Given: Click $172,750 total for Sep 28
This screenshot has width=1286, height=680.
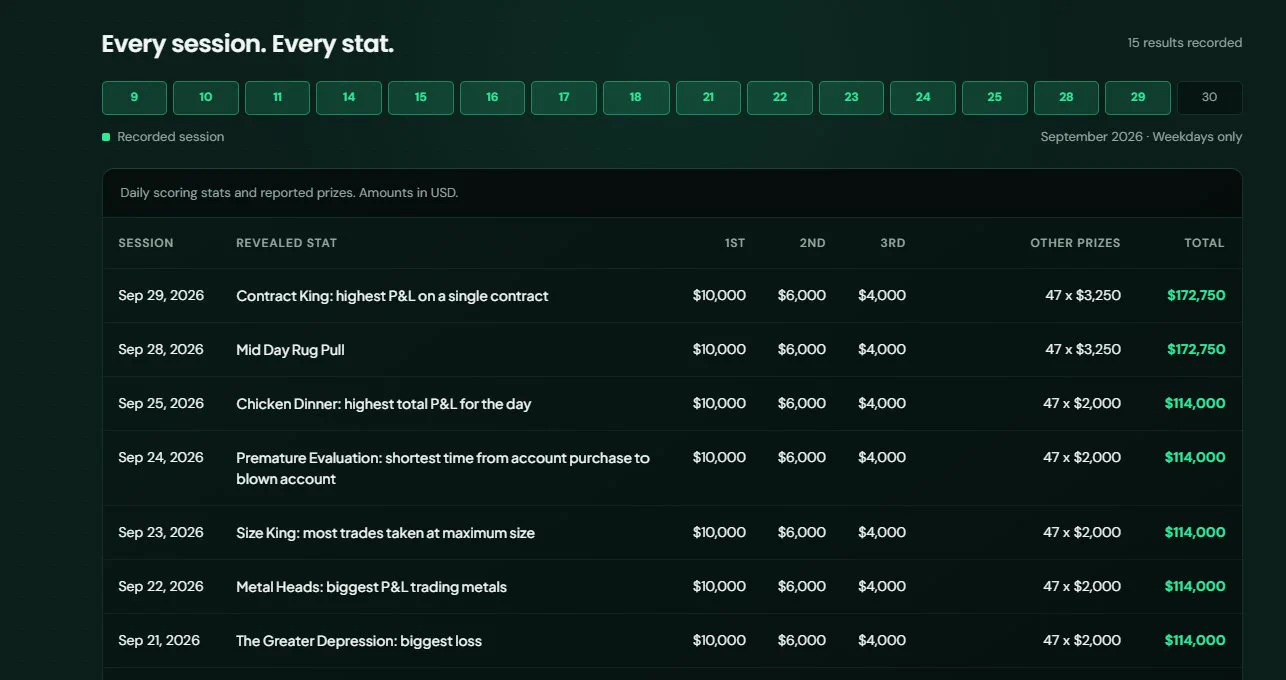Looking at the screenshot, I should click(x=1196, y=350).
